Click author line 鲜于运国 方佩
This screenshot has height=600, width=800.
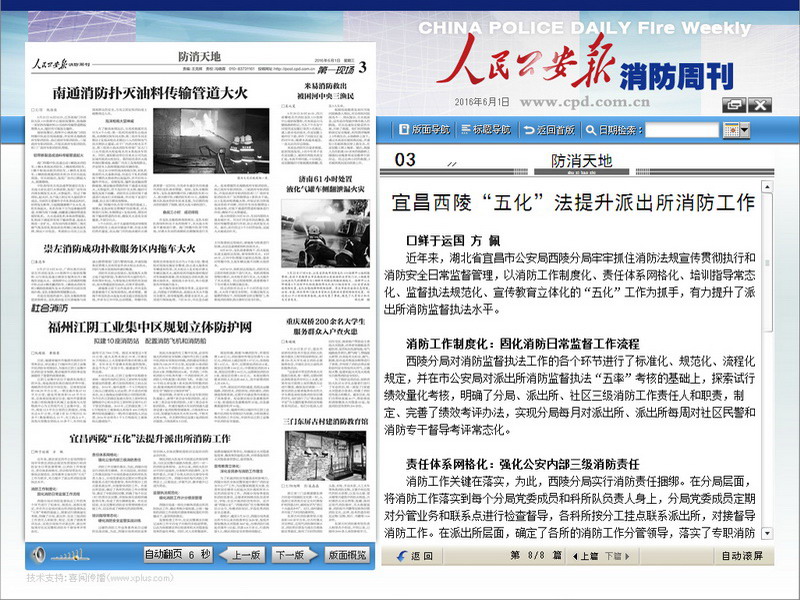453,240
